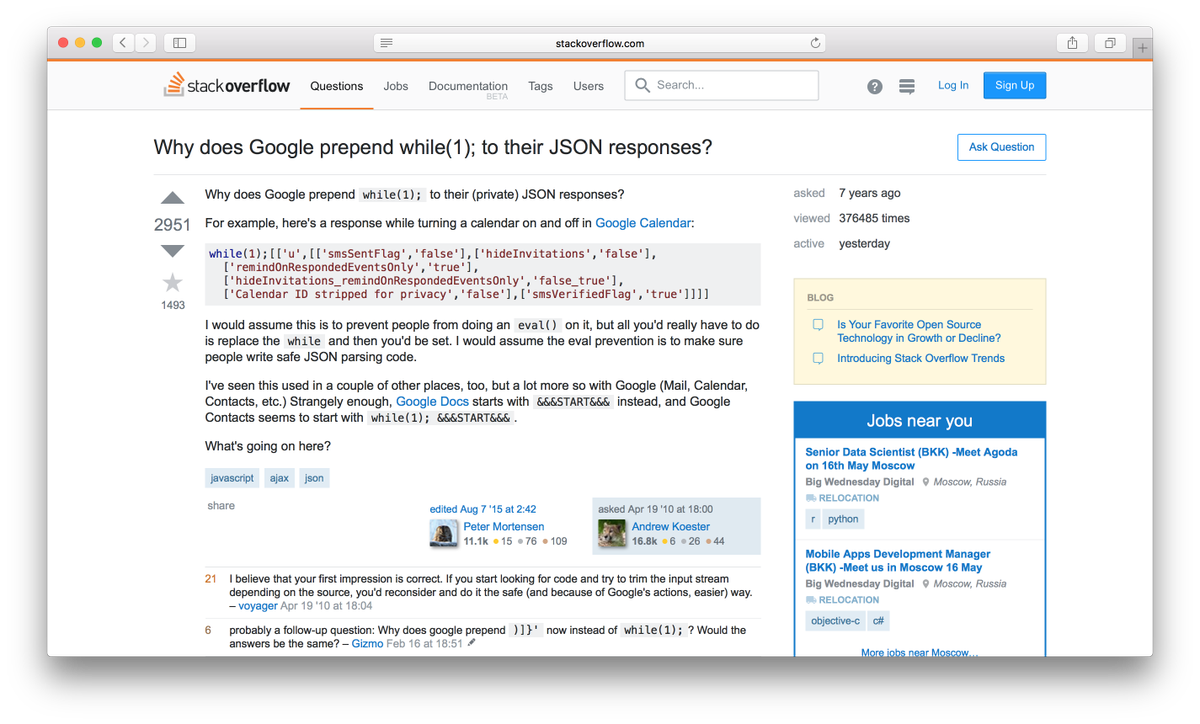Click Peter Mortensen's avatar
This screenshot has height=724, width=1200.
(x=444, y=534)
